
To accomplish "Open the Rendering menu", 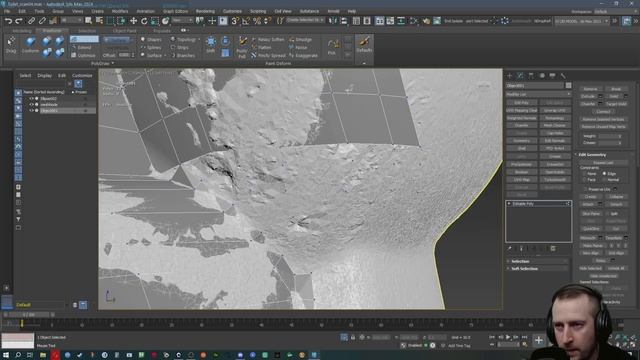I will click(205, 11).
